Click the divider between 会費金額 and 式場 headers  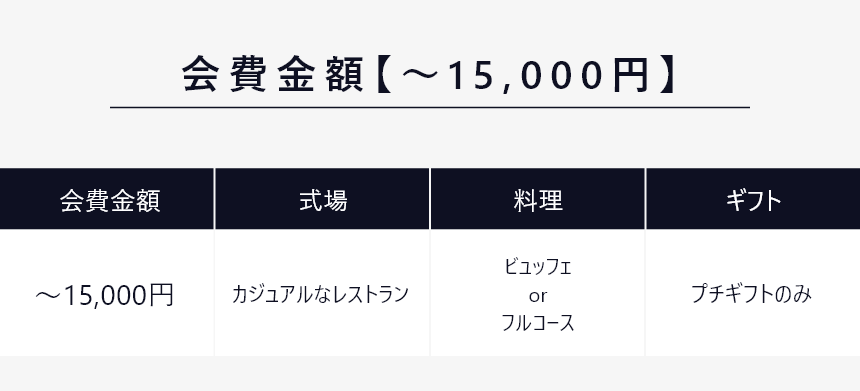pos(214,199)
